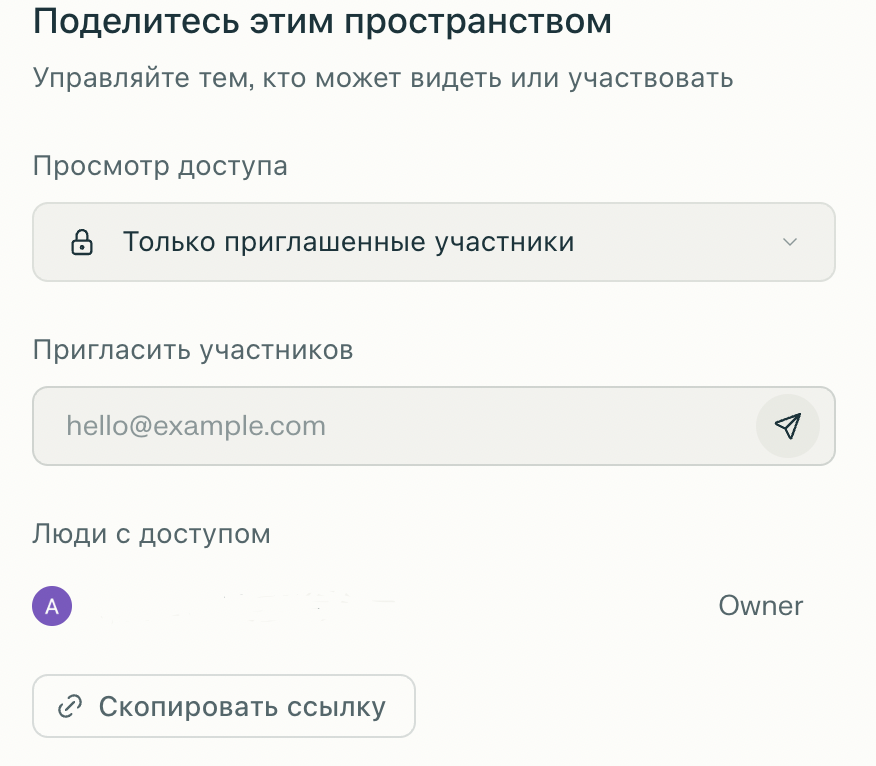Click the purple "A" user avatar

[x=52, y=606]
